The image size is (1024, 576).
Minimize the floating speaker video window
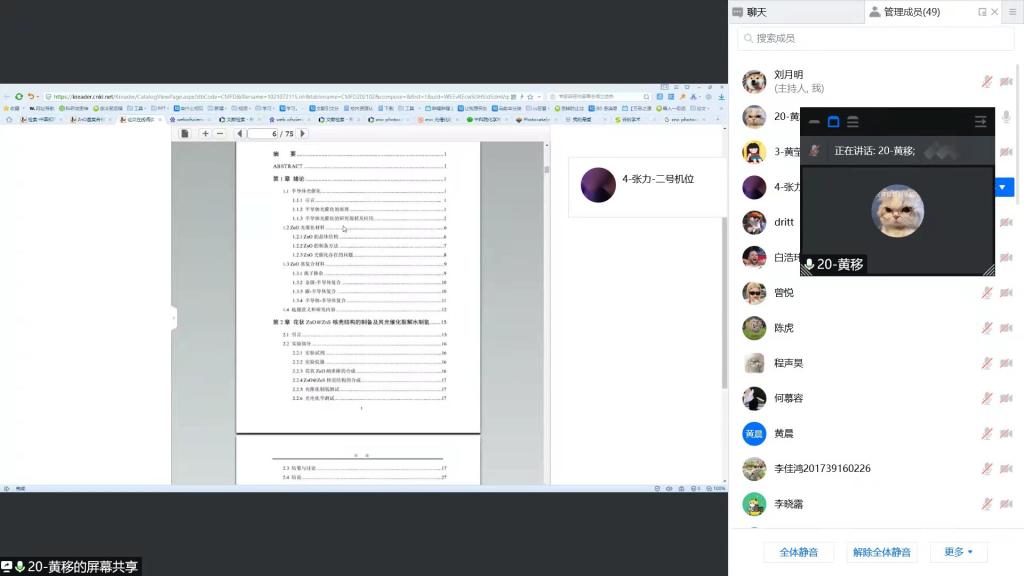[814, 122]
